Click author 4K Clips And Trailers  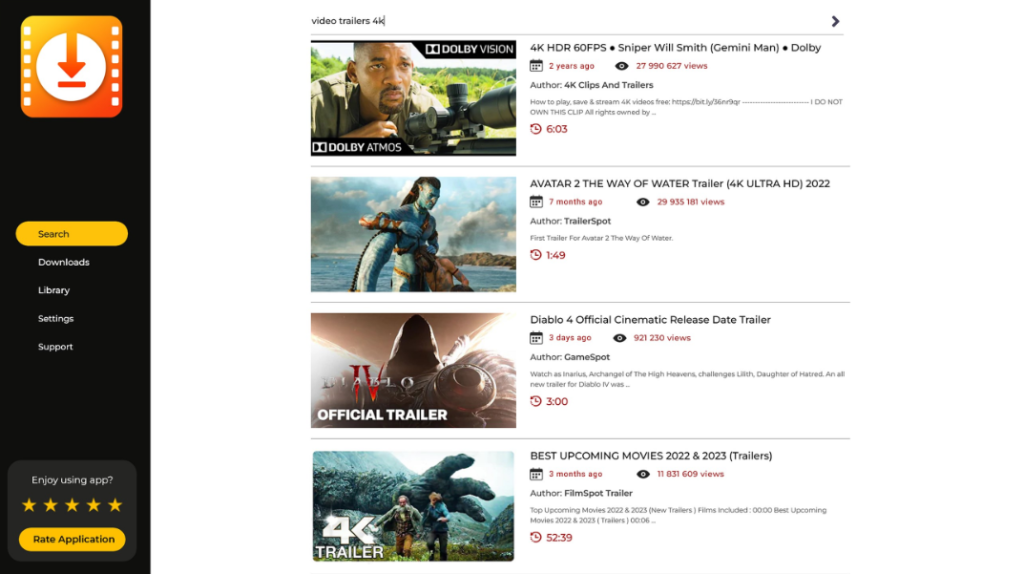(608, 85)
